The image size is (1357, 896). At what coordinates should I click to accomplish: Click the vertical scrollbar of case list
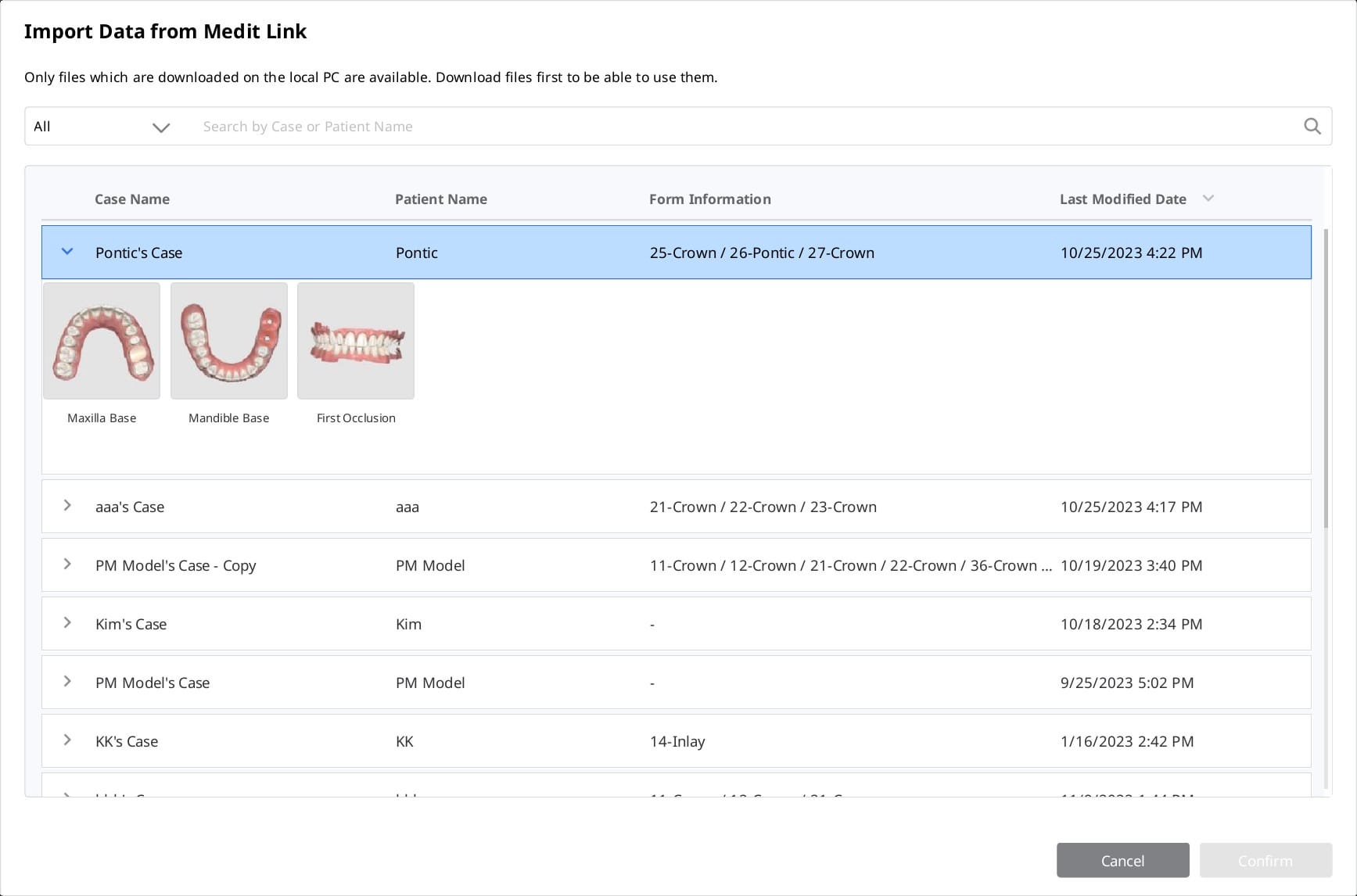tap(1325, 375)
